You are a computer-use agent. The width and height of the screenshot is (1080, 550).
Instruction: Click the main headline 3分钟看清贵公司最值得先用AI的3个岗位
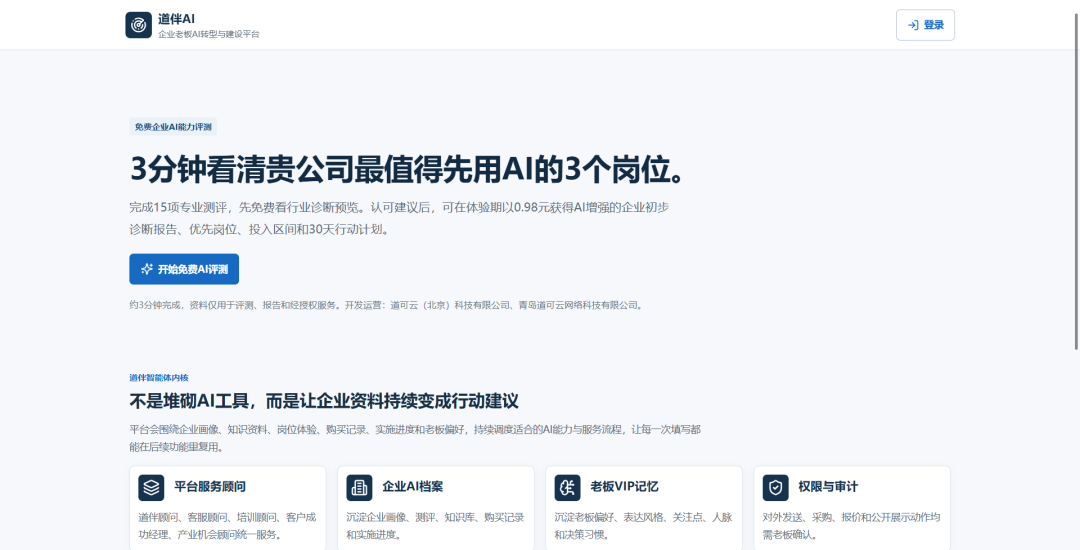click(x=408, y=169)
